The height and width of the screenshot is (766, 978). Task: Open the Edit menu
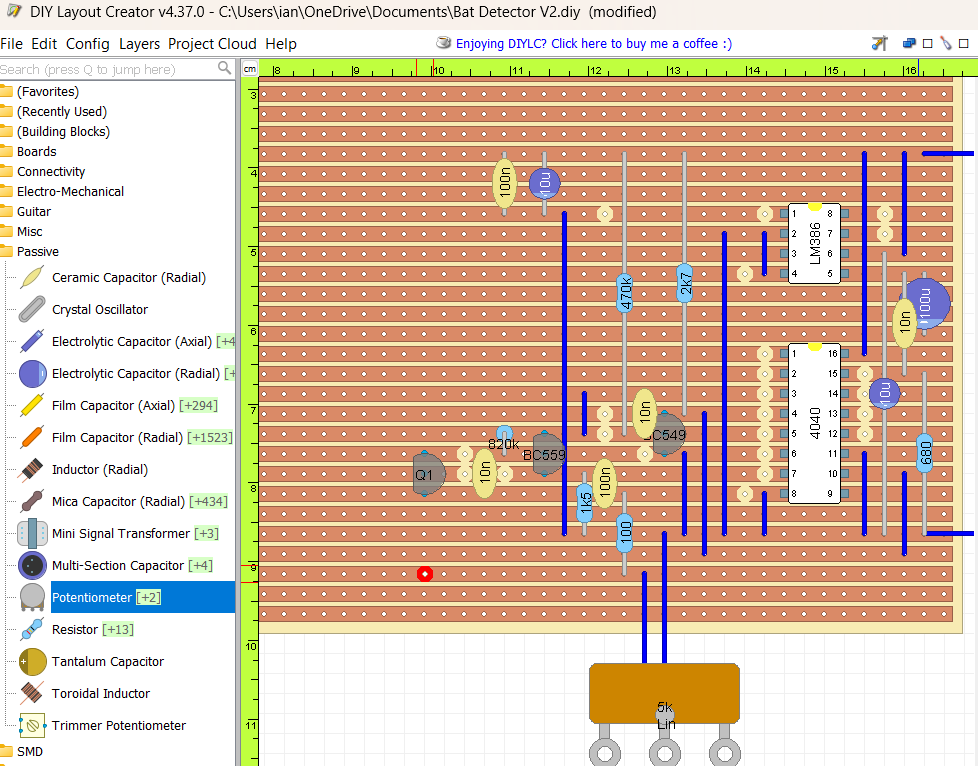click(44, 44)
